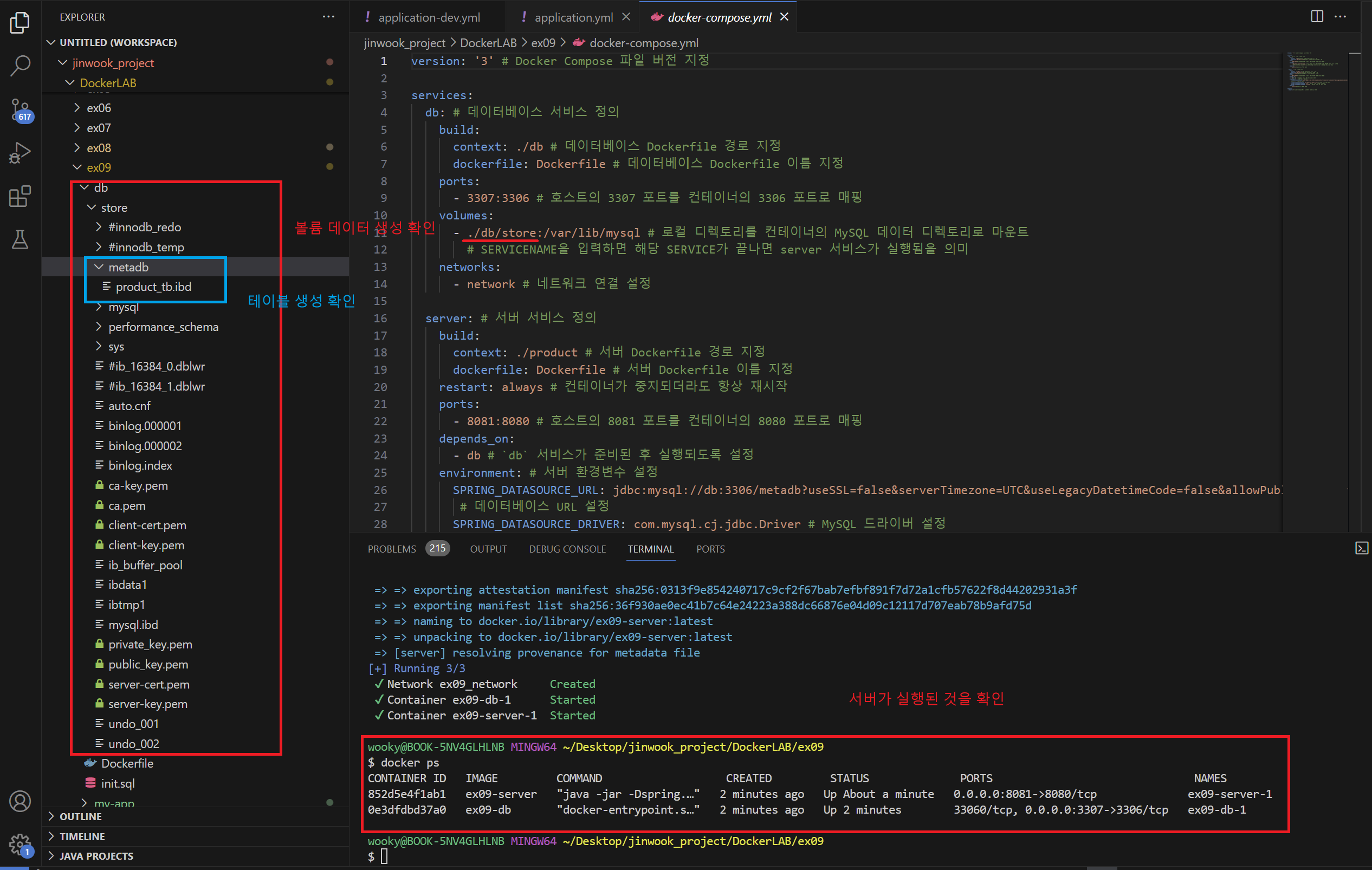Open the Testing flask view

click(21, 240)
